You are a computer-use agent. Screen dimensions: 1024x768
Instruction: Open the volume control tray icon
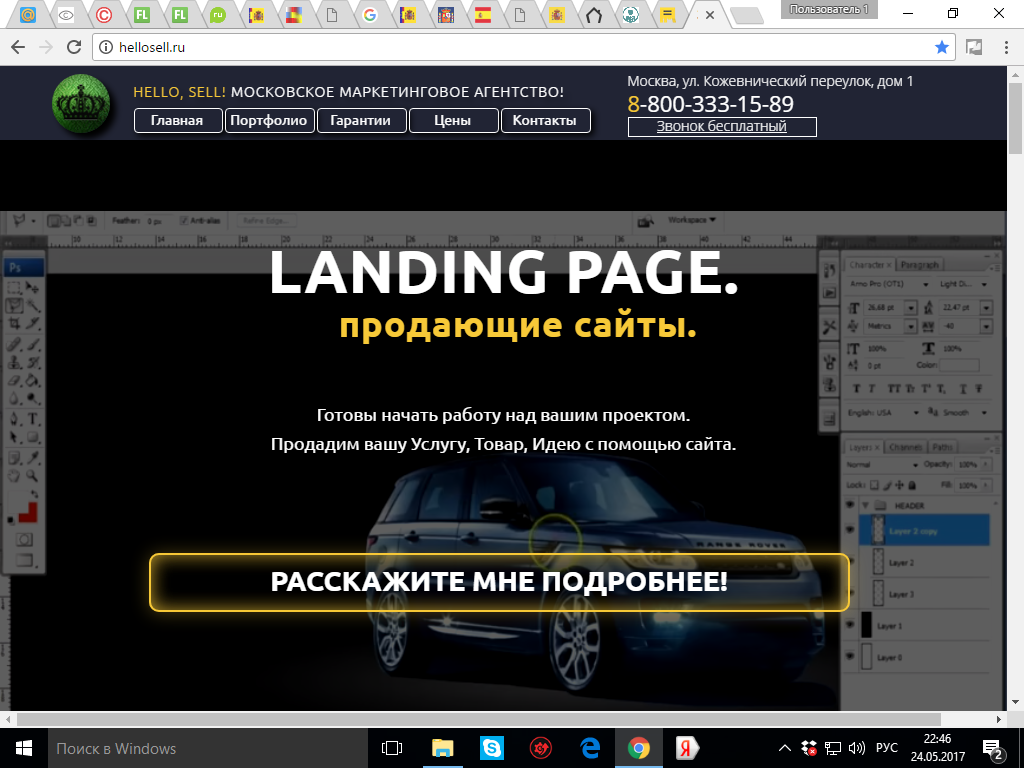[856, 748]
